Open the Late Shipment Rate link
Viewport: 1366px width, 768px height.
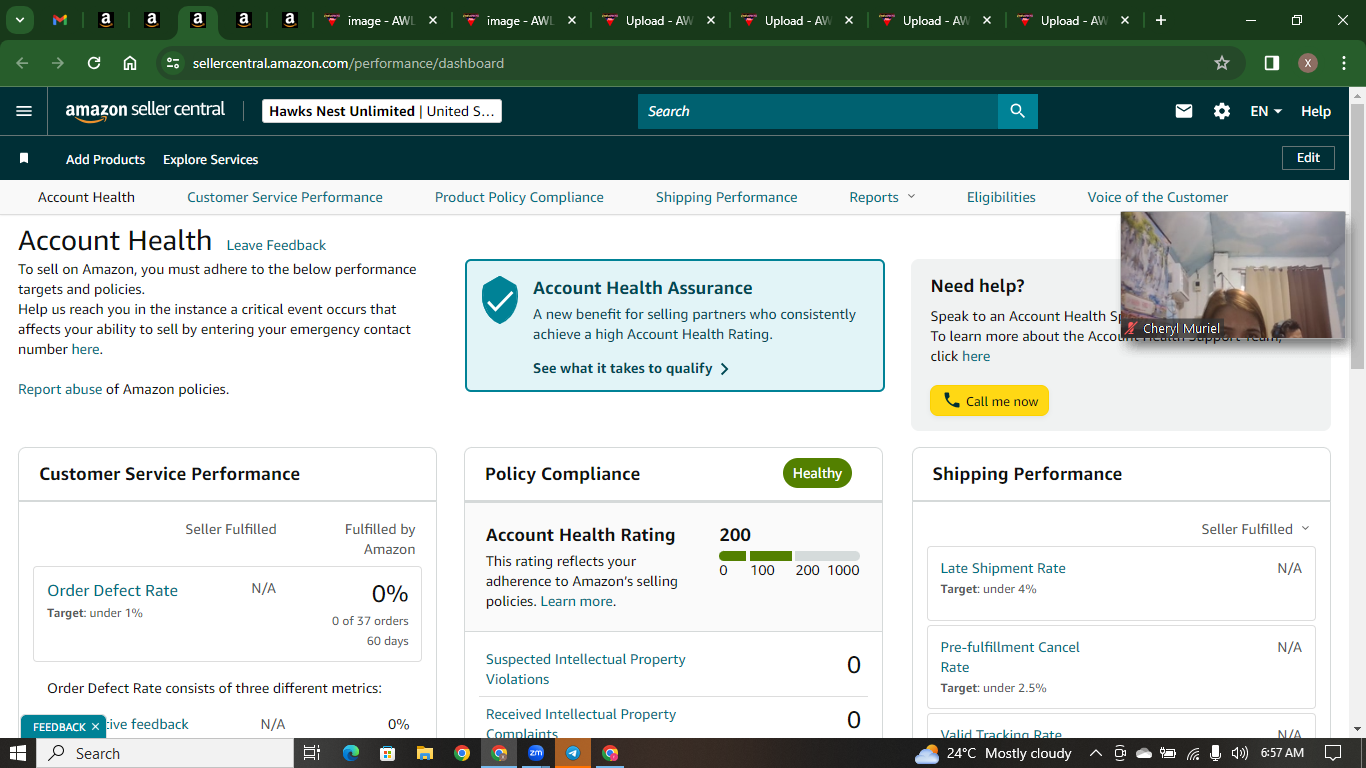point(1003,568)
